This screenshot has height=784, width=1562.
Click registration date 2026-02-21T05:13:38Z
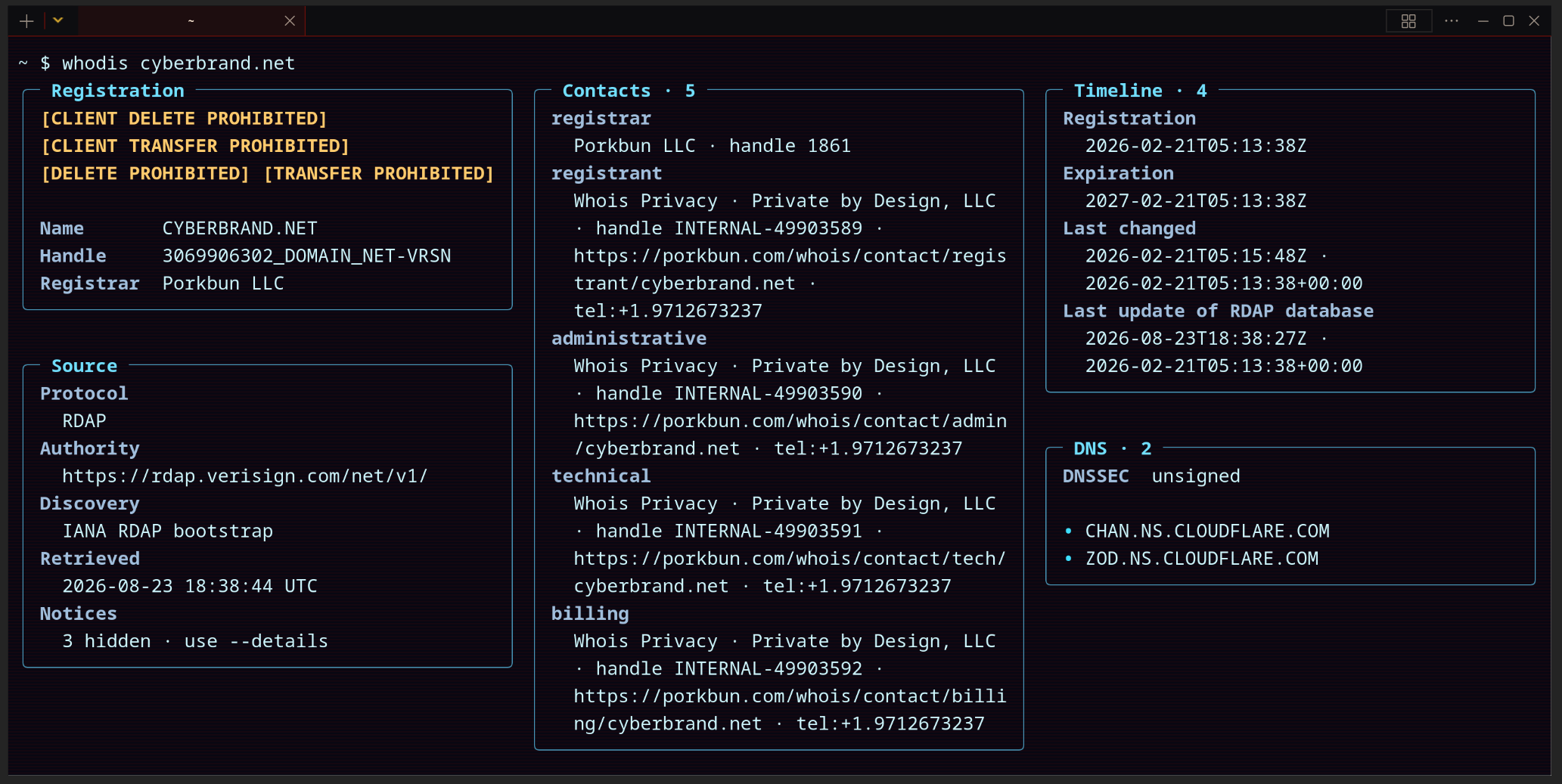(1196, 146)
